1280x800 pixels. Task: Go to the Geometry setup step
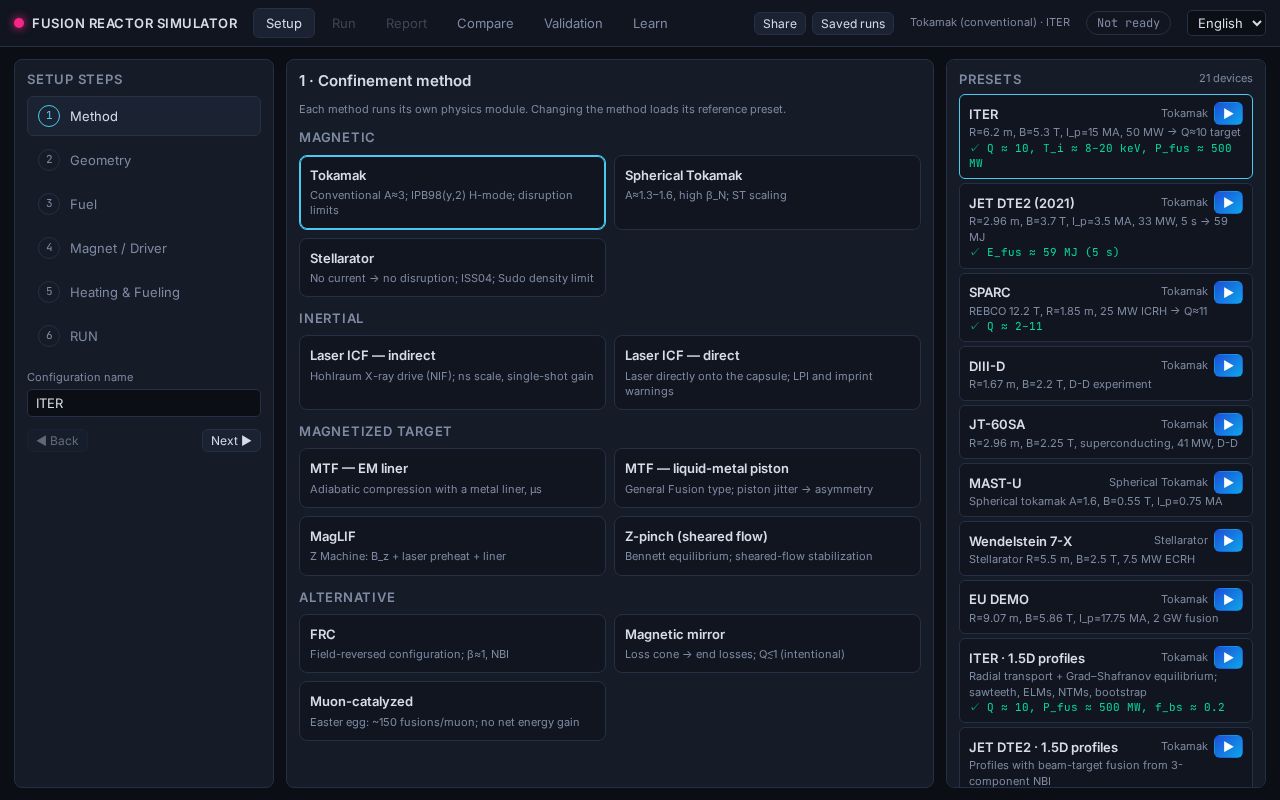pyautogui.click(x=144, y=160)
